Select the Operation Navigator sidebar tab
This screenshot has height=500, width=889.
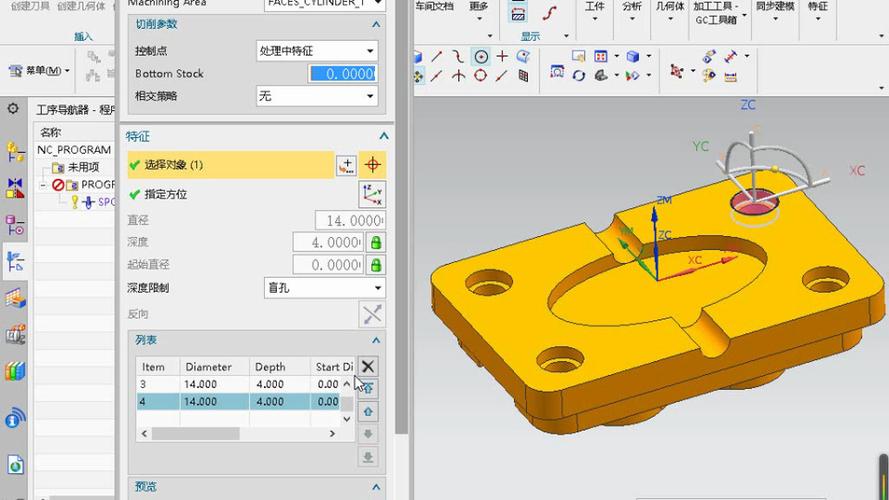(15, 261)
